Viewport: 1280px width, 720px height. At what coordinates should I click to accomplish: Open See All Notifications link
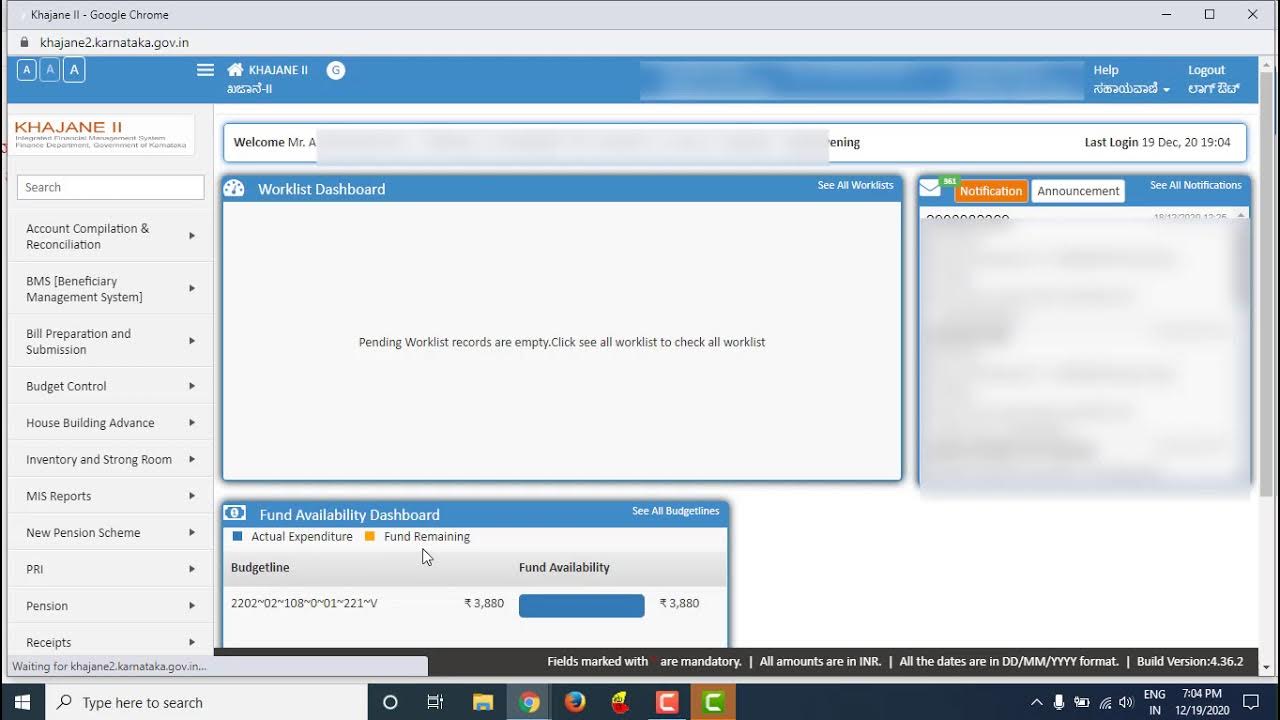[x=1195, y=185]
